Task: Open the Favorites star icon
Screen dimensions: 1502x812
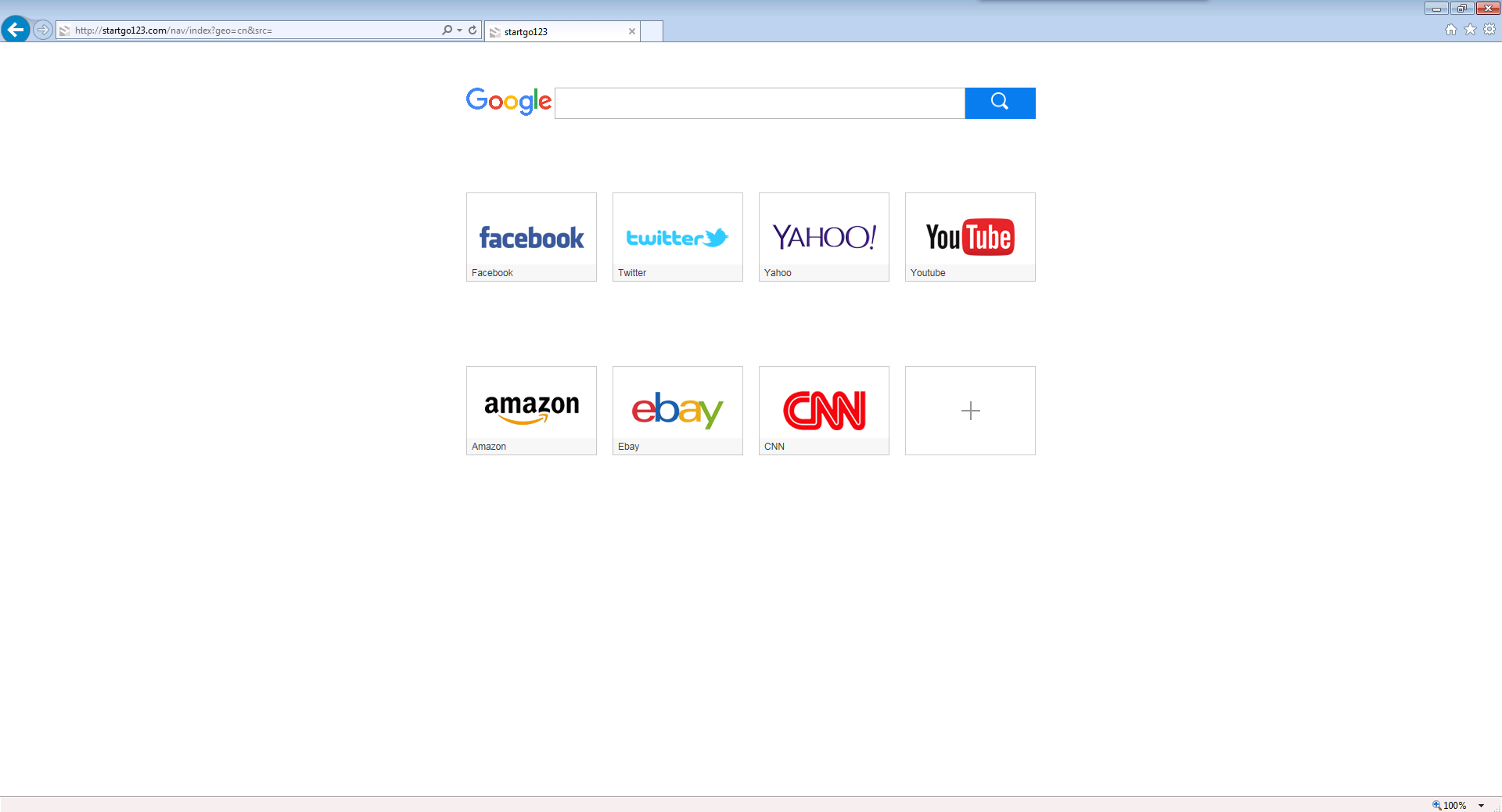Action: [1470, 30]
